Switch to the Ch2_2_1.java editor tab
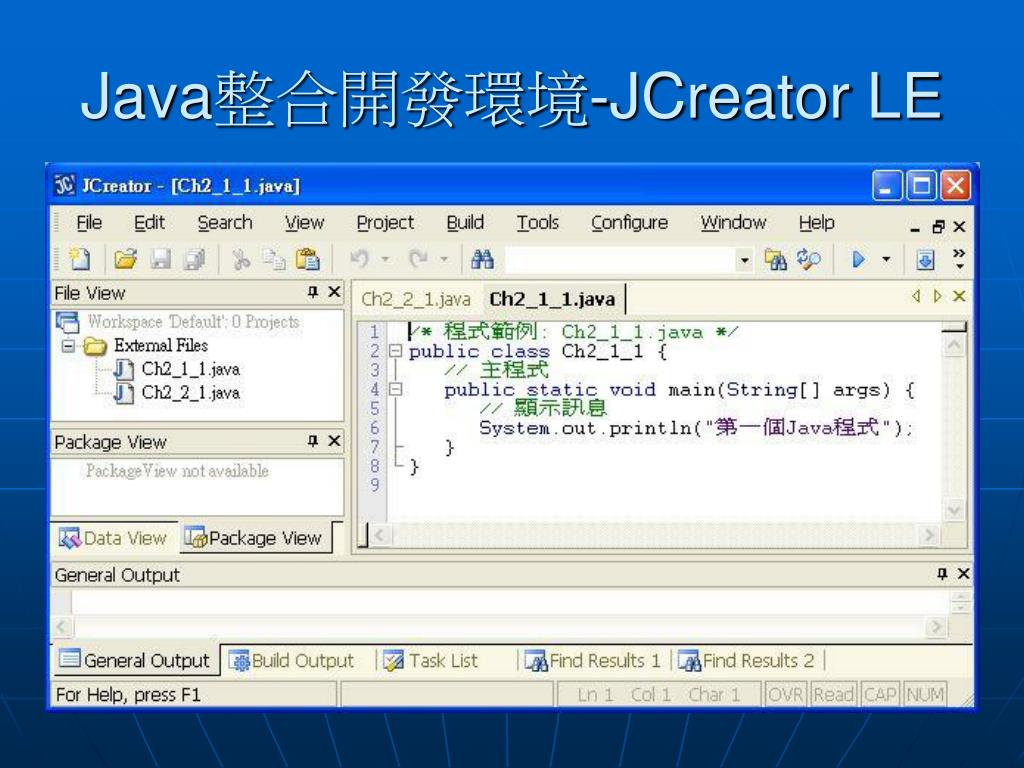 (x=416, y=299)
